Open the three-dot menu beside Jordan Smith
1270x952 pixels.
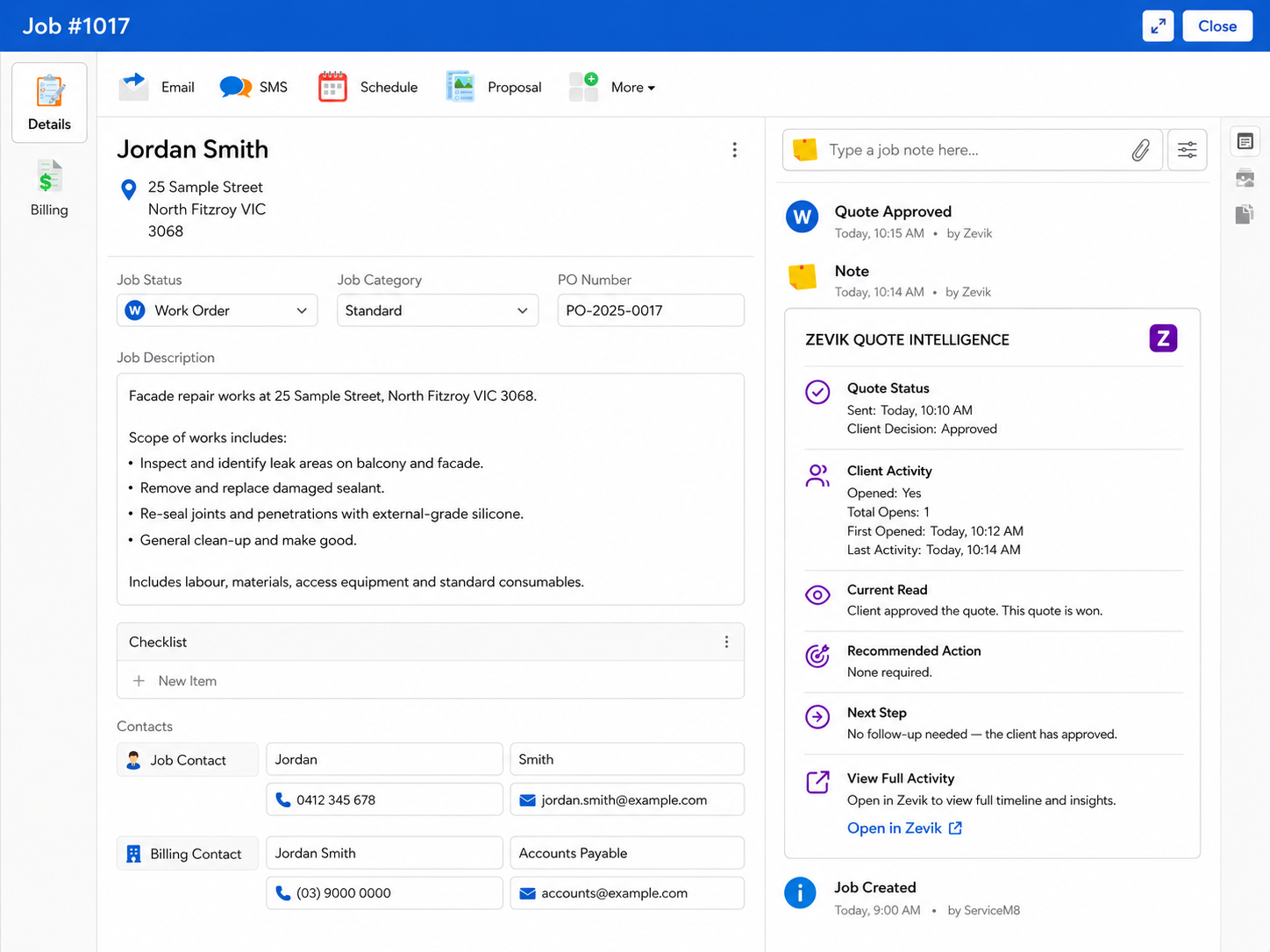[x=735, y=150]
